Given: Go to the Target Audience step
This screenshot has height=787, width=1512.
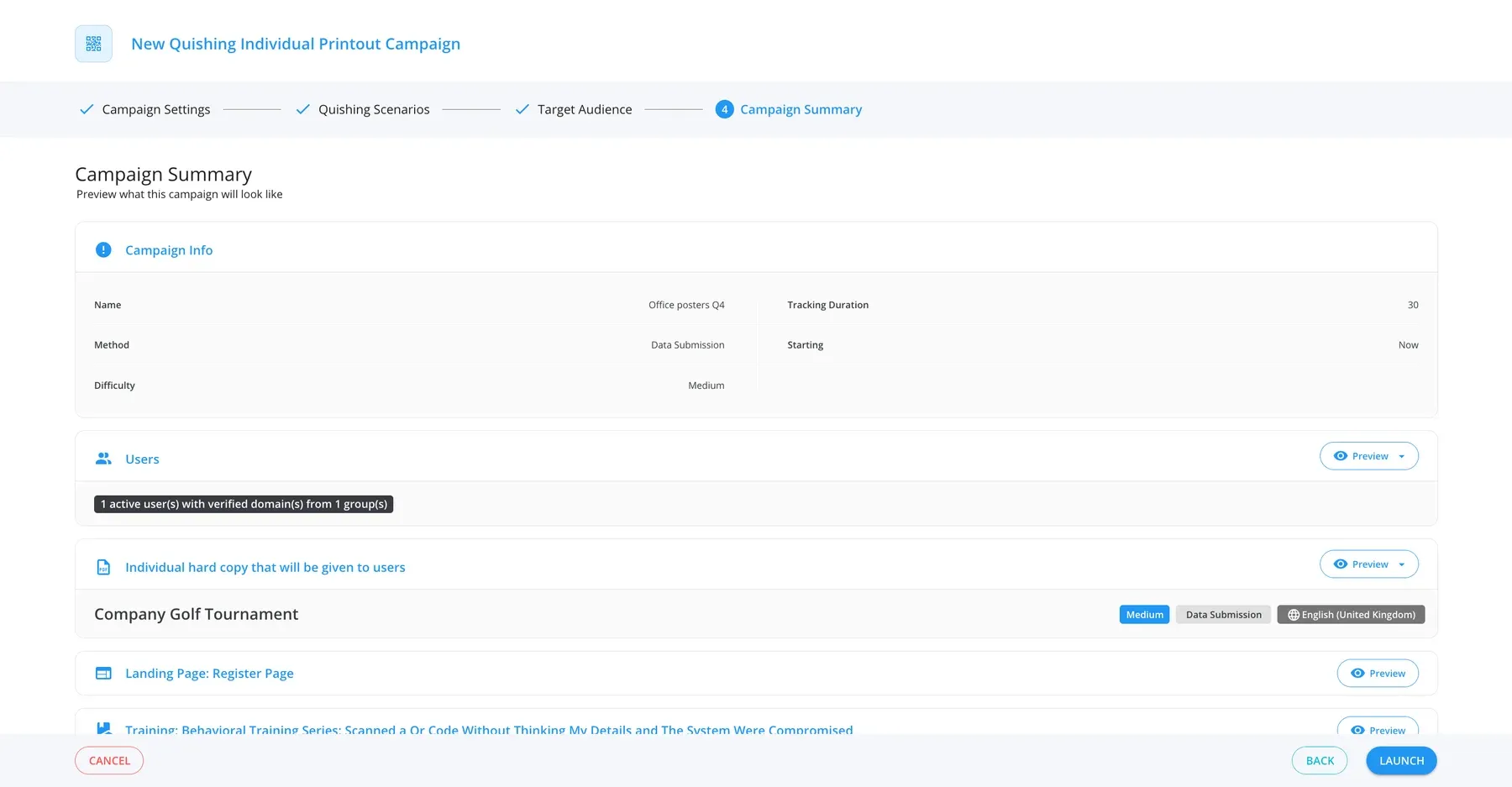Looking at the screenshot, I should point(585,109).
